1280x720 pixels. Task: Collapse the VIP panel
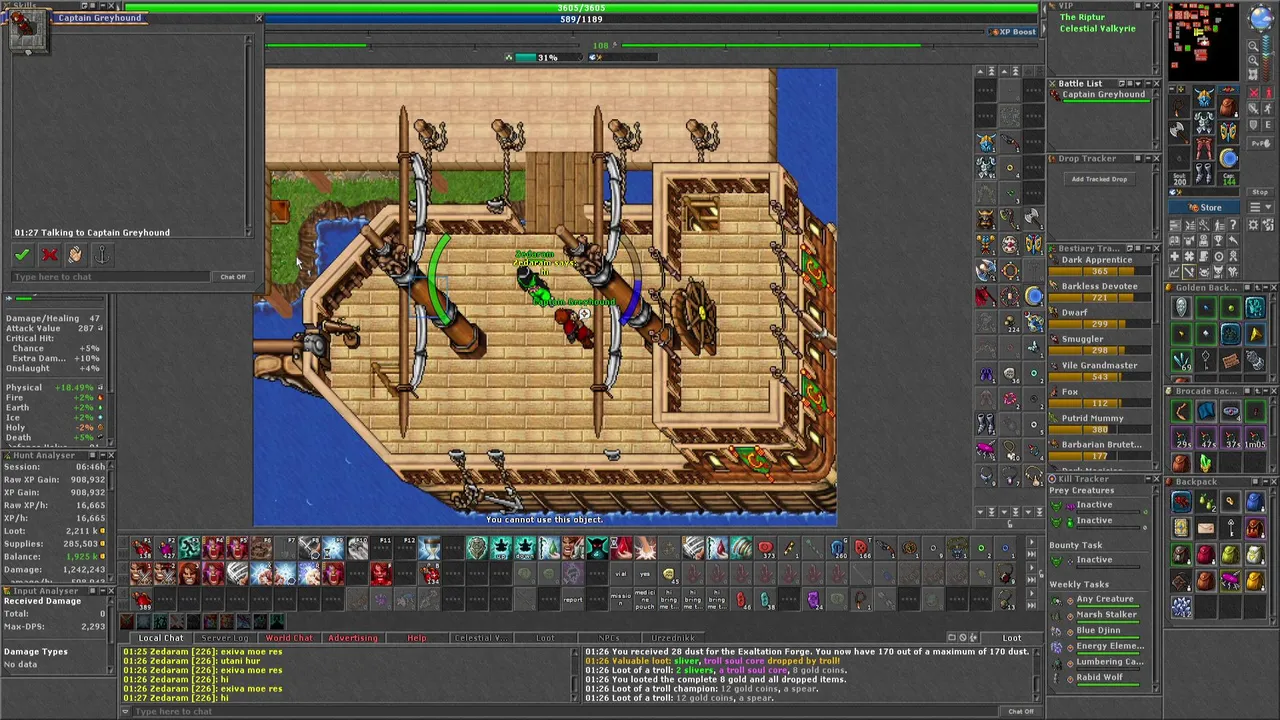click(1148, 5)
